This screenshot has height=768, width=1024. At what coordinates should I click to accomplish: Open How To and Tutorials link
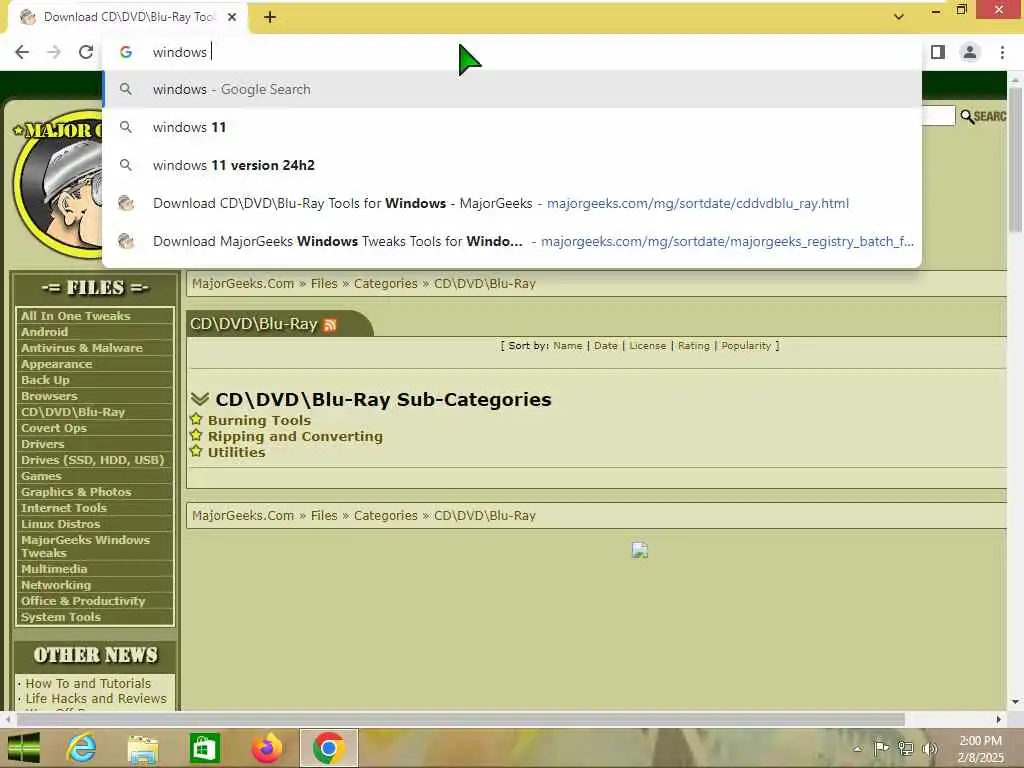tap(88, 683)
